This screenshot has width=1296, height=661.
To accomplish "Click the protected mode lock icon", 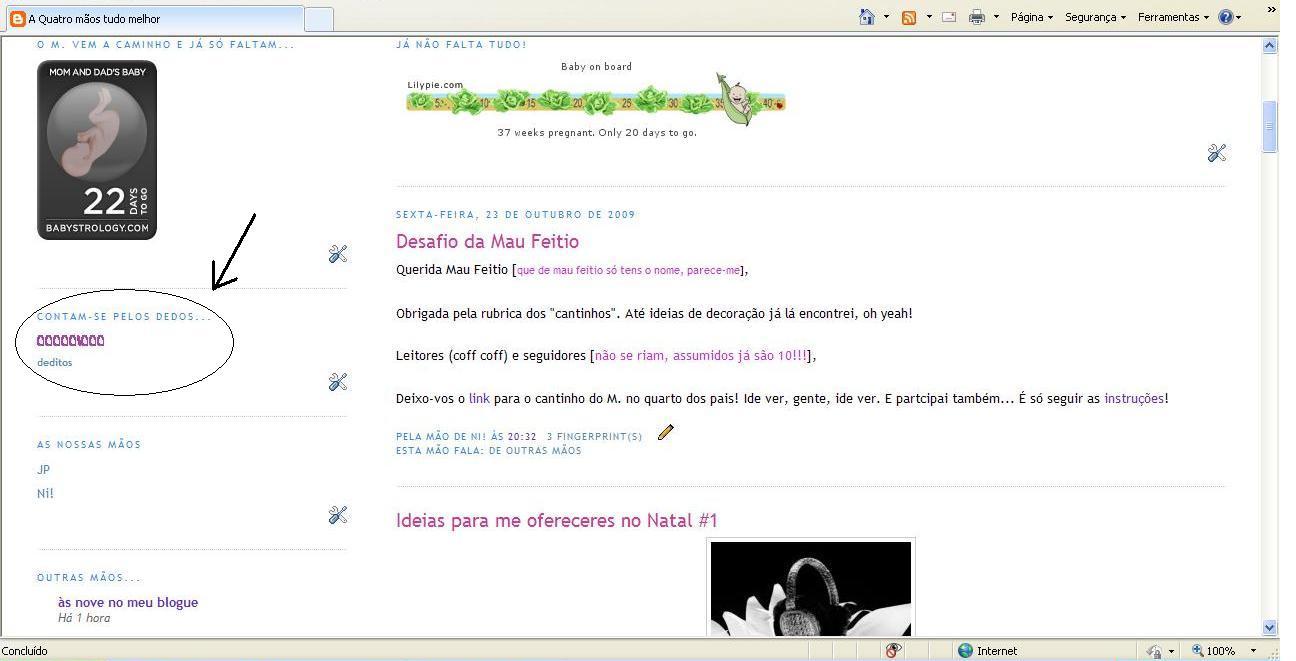I will pos(1154,651).
